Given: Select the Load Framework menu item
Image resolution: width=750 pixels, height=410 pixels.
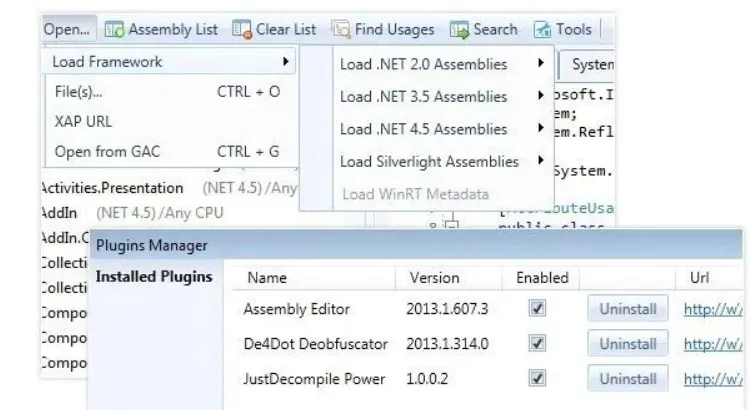Looking at the screenshot, I should (170, 62).
